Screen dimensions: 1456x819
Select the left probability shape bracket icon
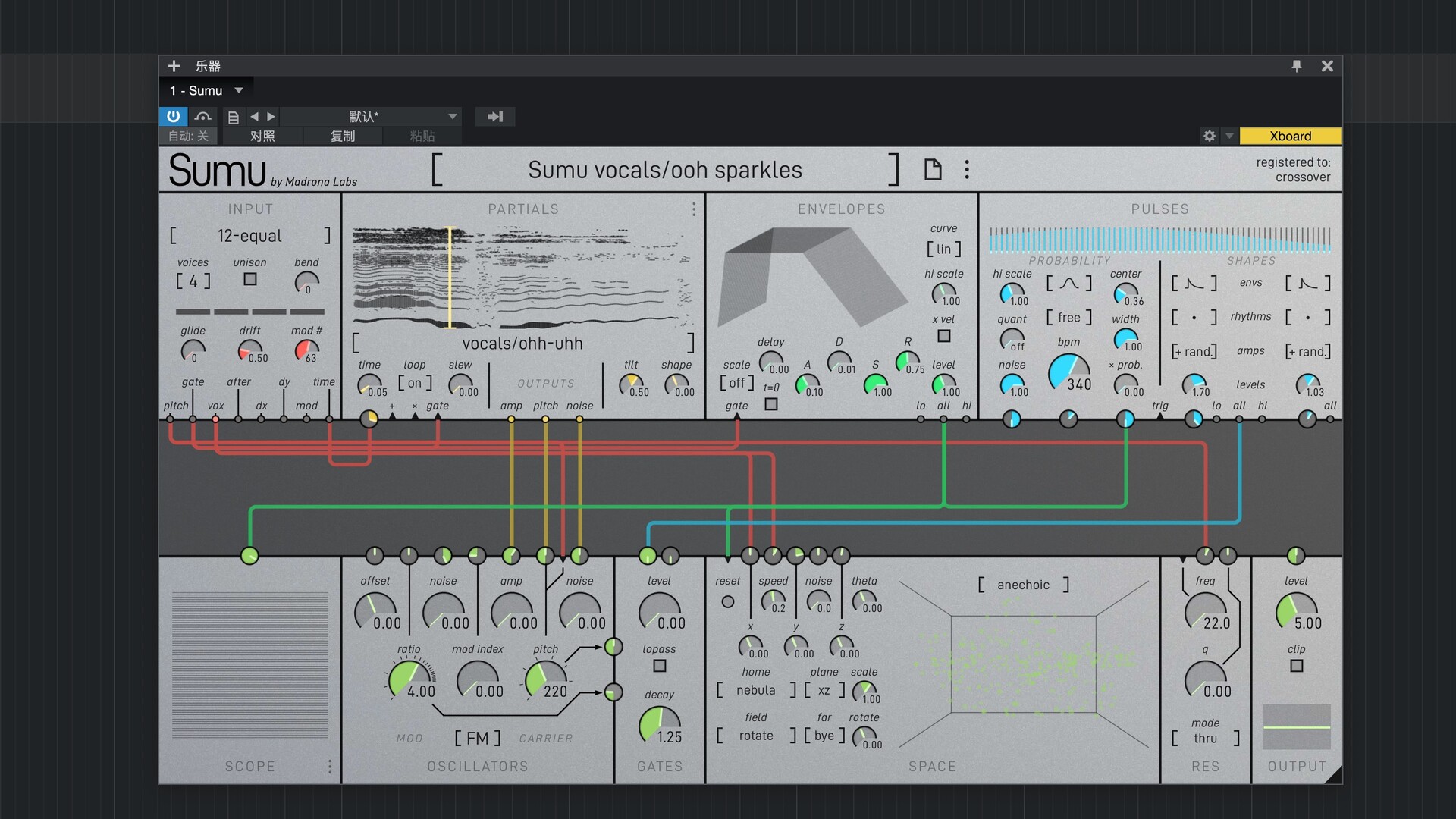pyautogui.click(x=1068, y=284)
